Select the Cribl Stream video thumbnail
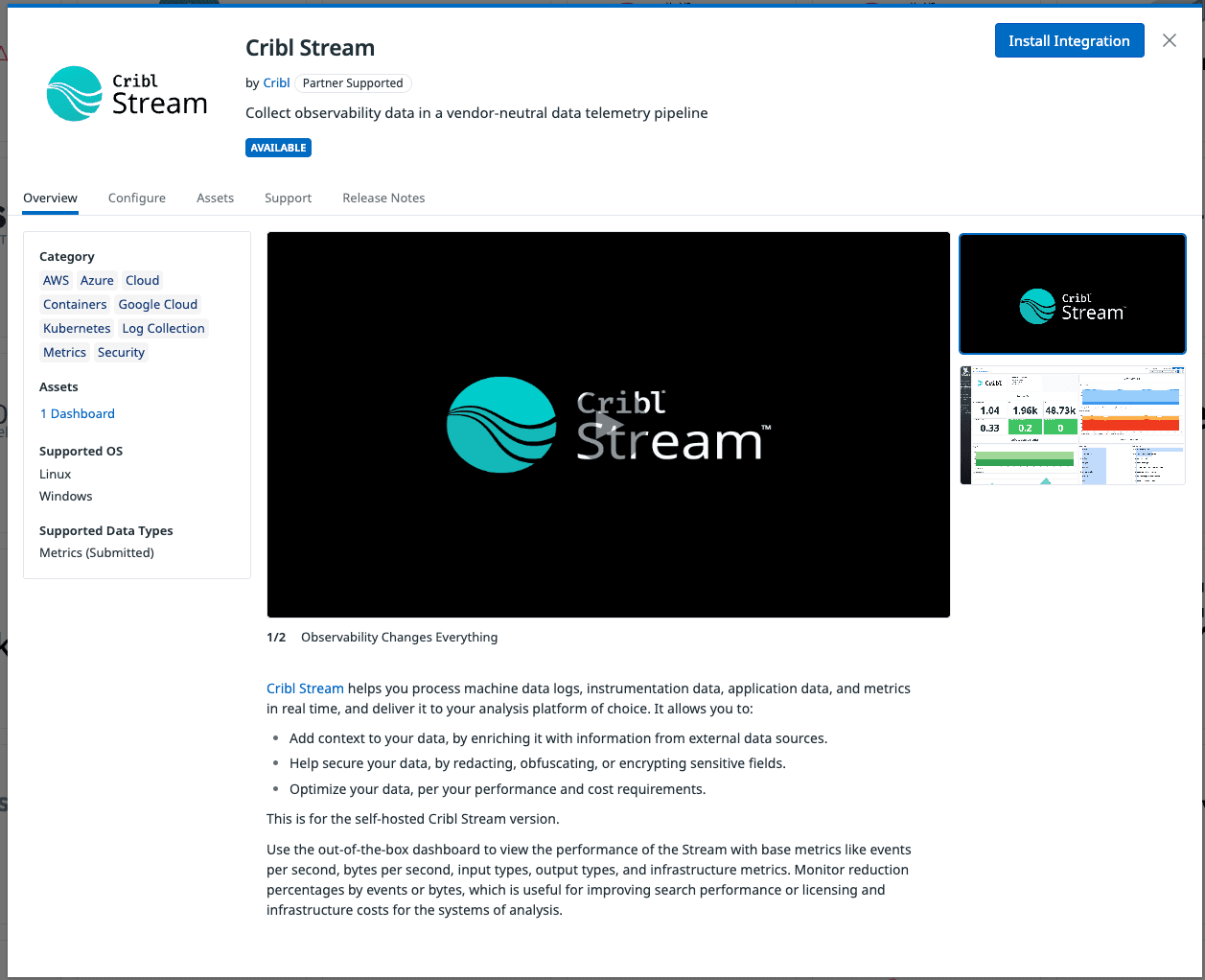The height and width of the screenshot is (980, 1205). [1073, 294]
